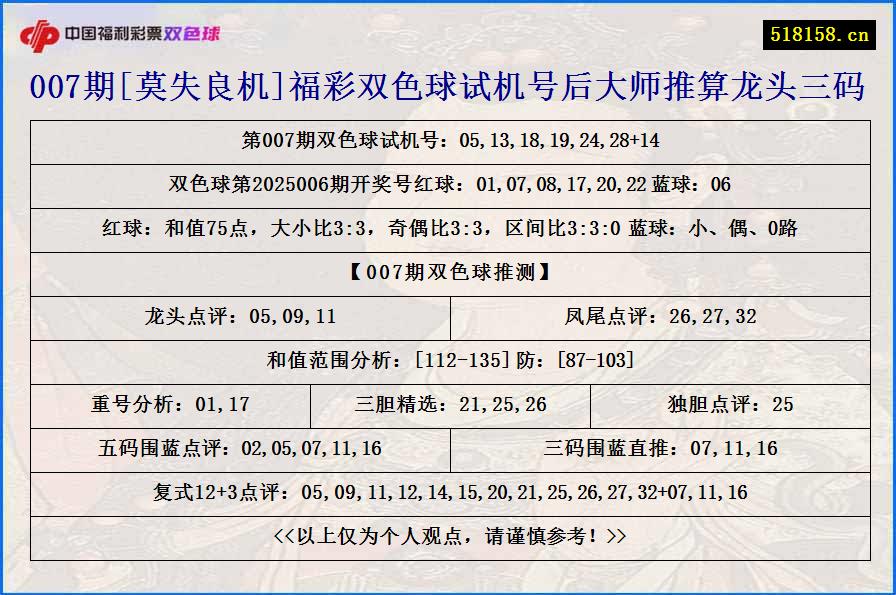Click the 五码围蓝点评 cell
Screen dimensions: 896x595
[x=238, y=449]
